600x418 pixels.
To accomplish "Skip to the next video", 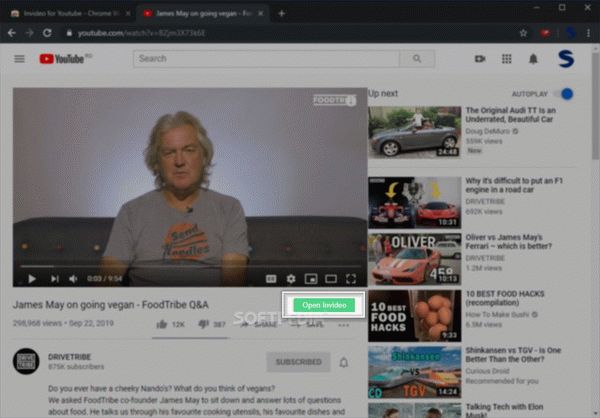I will click(55, 279).
